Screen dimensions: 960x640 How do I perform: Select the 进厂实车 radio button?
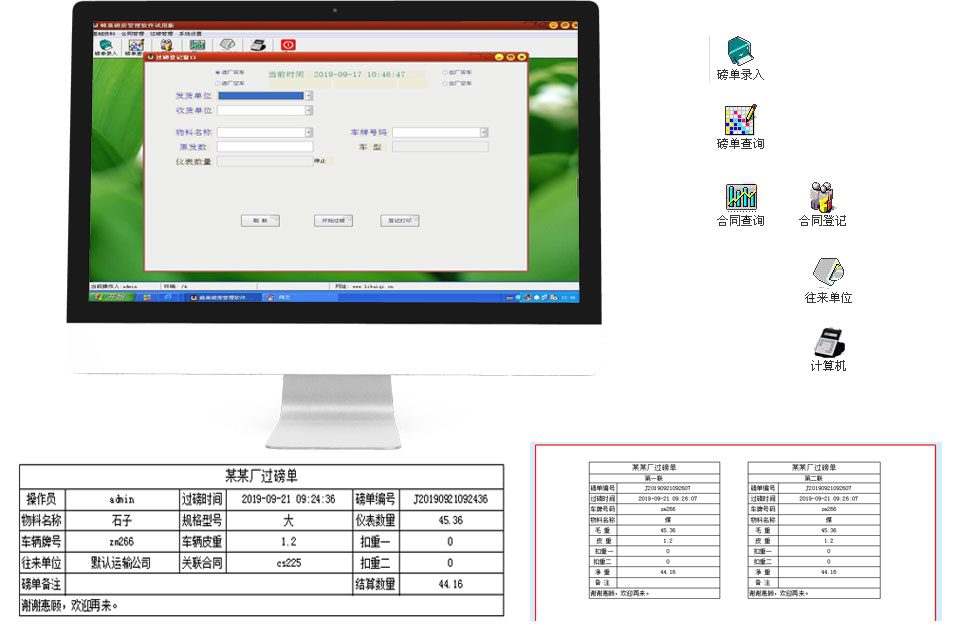(x=217, y=73)
